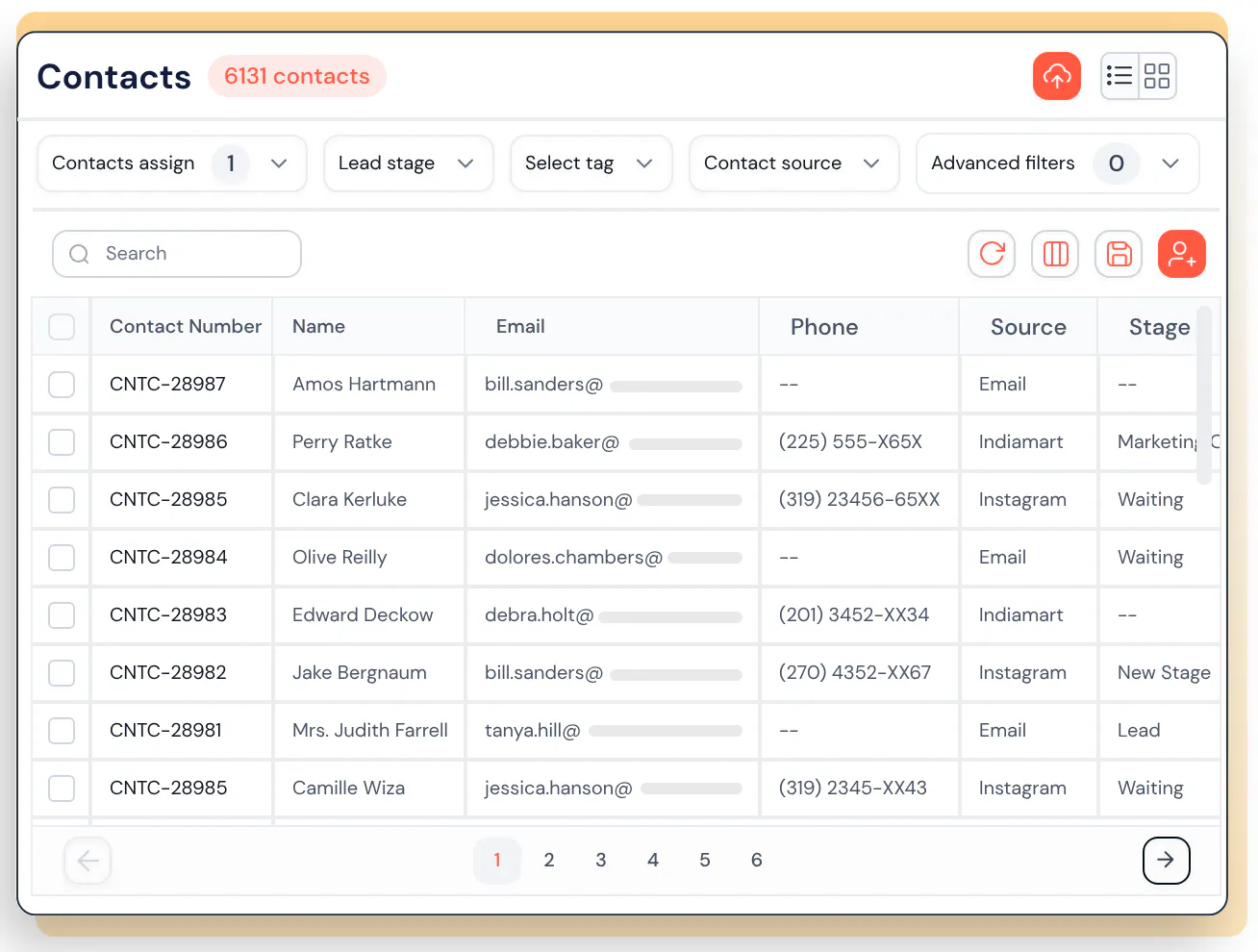Jump to page 5

click(x=705, y=860)
